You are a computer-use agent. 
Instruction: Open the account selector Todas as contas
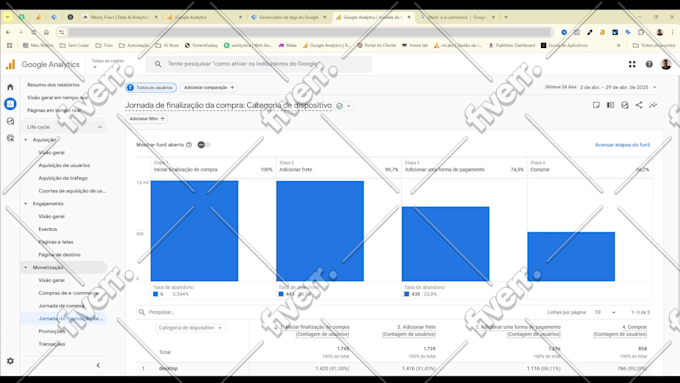[x=107, y=64]
